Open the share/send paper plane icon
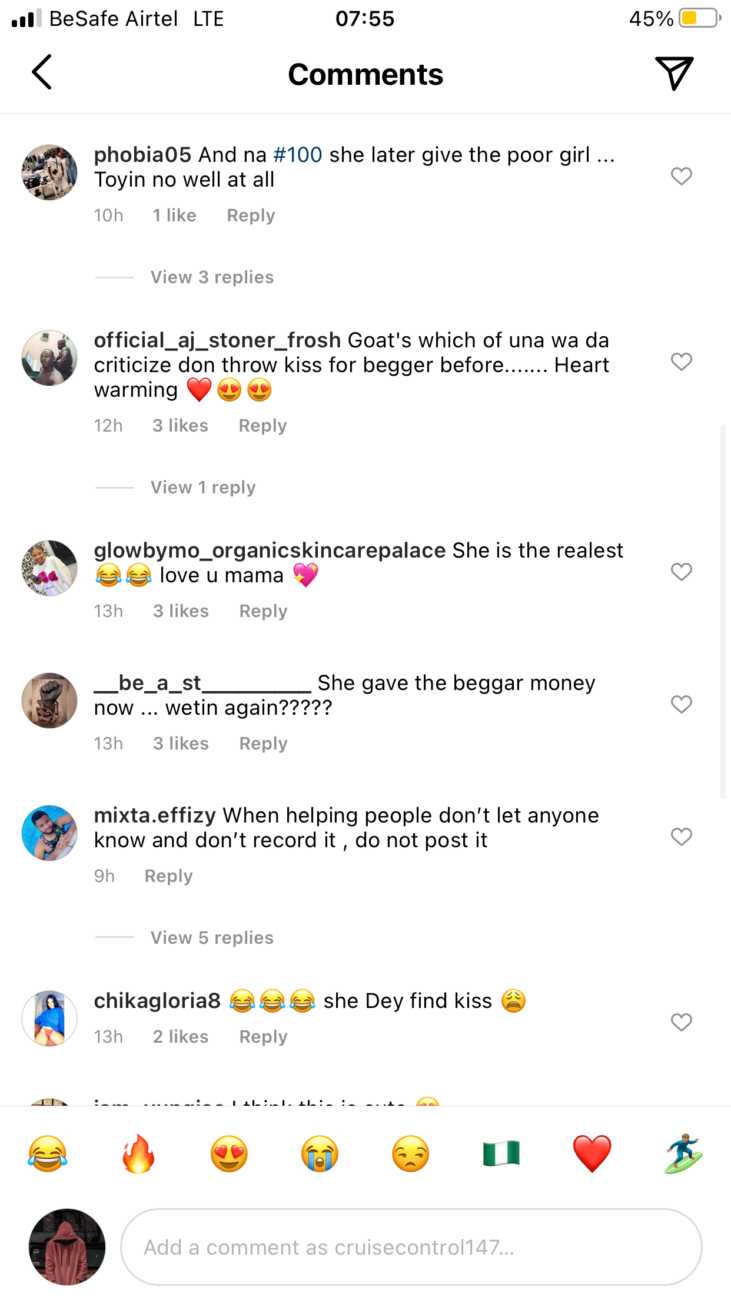Image resolution: width=731 pixels, height=1300 pixels. coord(674,73)
